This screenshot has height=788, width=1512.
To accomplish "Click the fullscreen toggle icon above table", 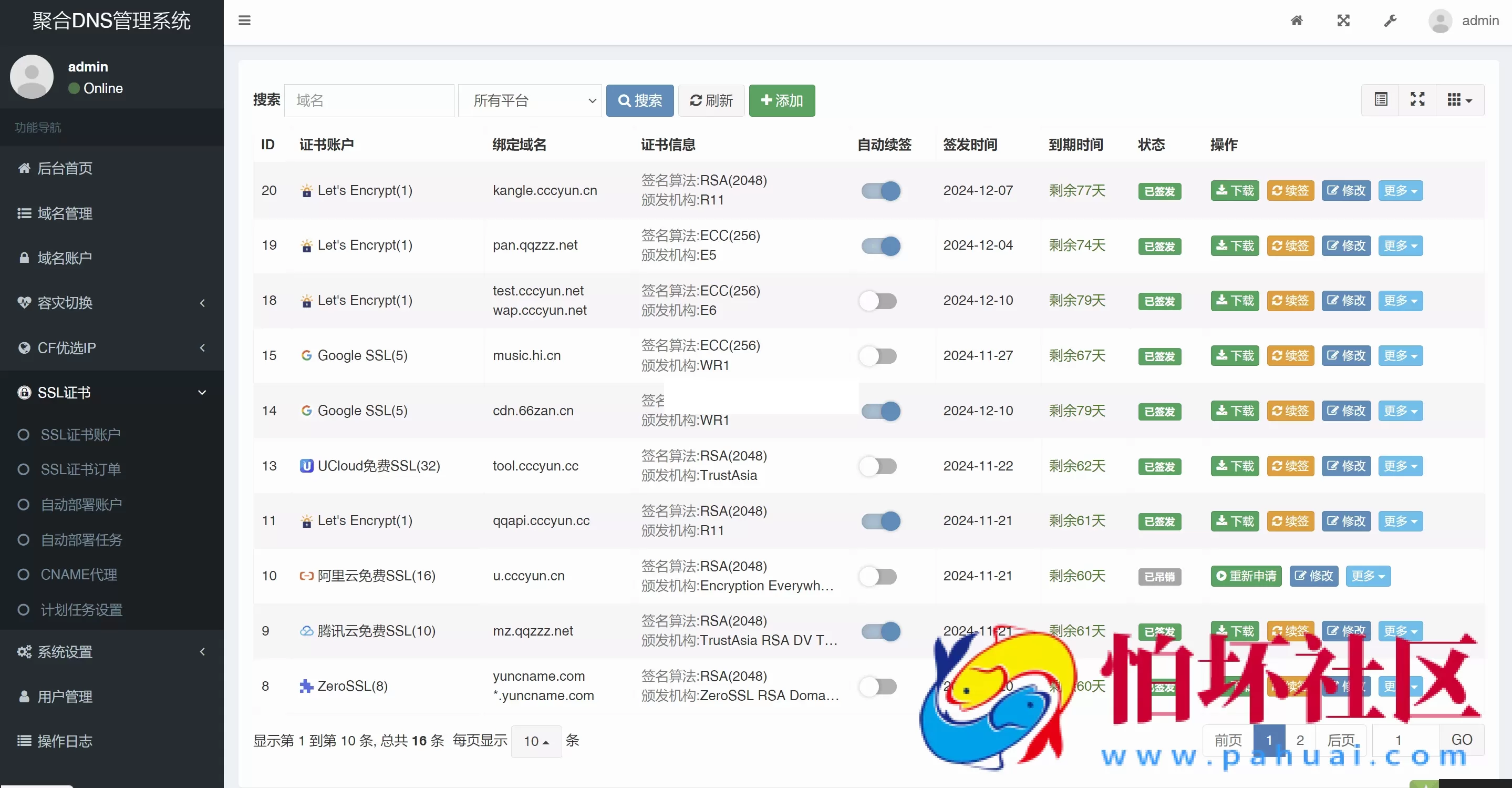I will tap(1417, 99).
